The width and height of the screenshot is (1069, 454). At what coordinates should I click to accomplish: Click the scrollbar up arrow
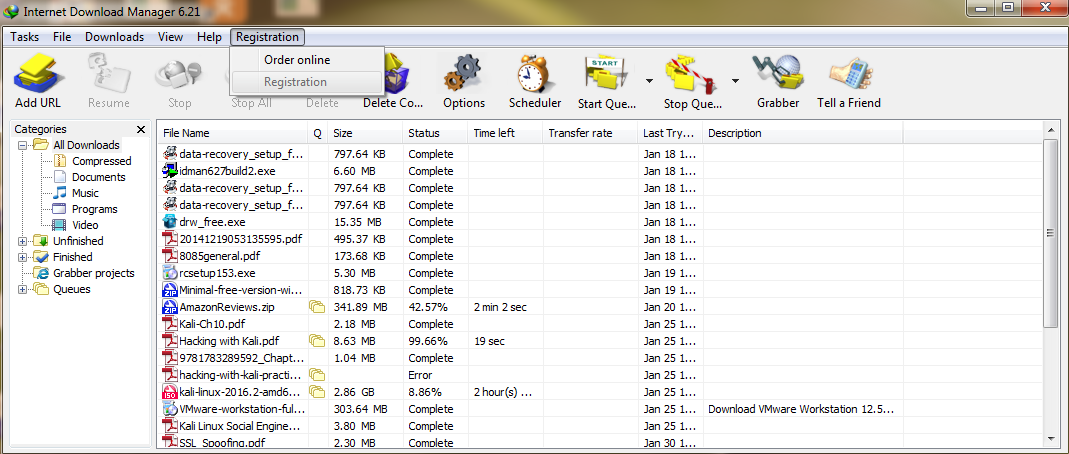[1051, 130]
